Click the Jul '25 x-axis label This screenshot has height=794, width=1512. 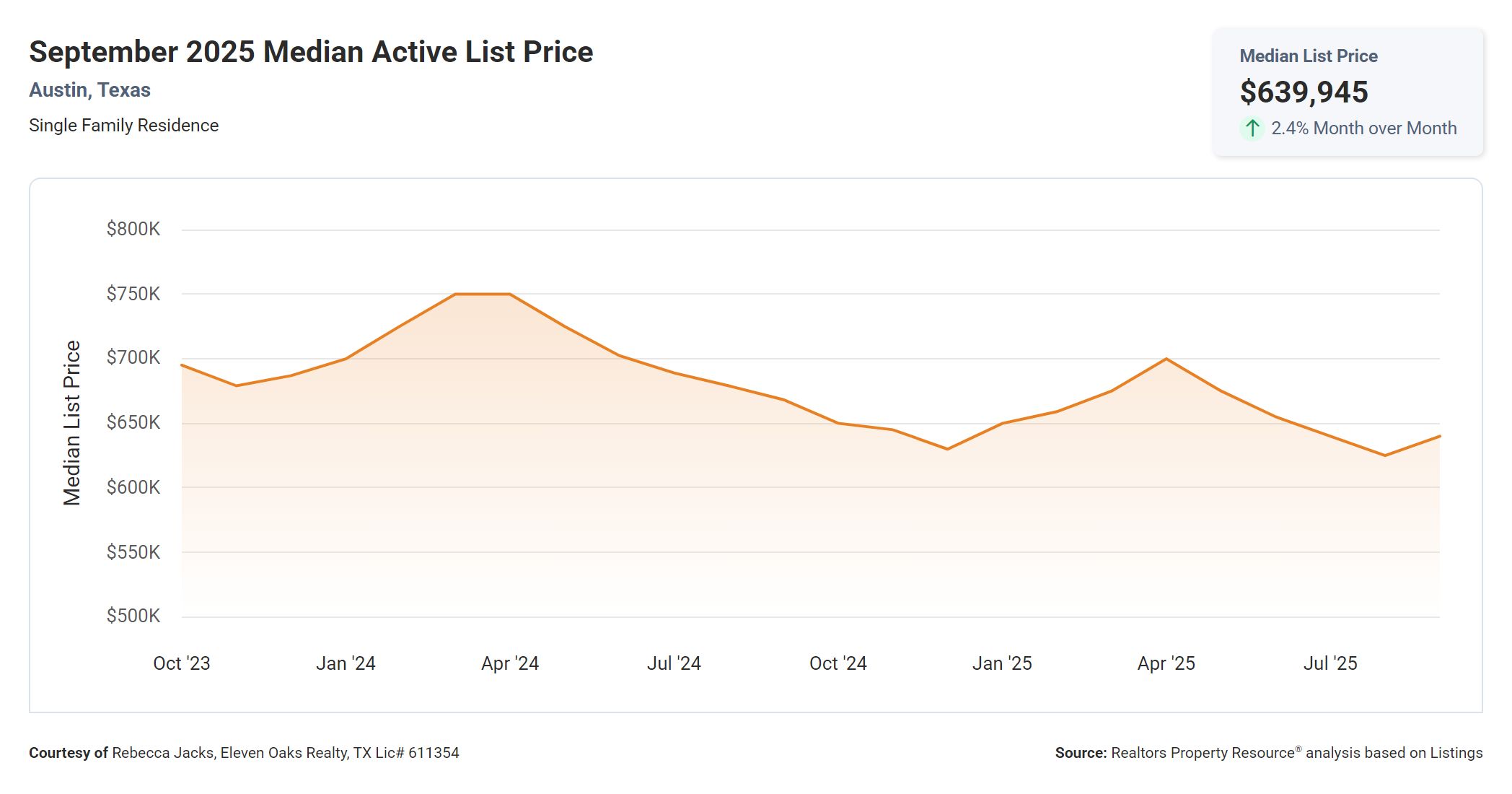click(x=1330, y=663)
